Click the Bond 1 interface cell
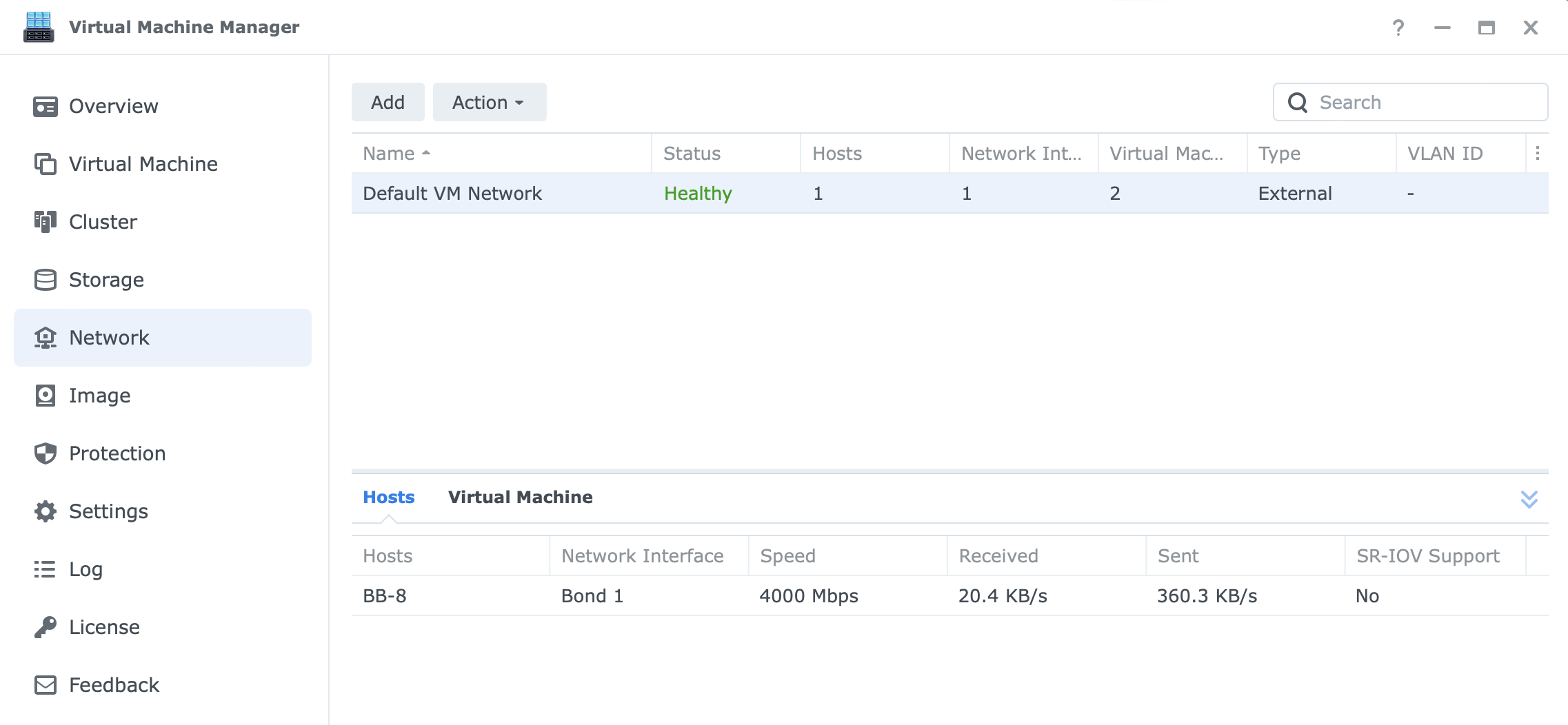Viewport: 1568px width, 725px height. 592,596
